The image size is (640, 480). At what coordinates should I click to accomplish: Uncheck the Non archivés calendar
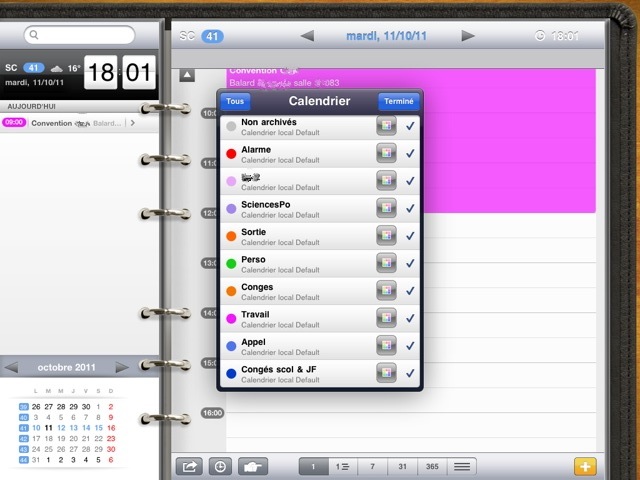pos(410,126)
